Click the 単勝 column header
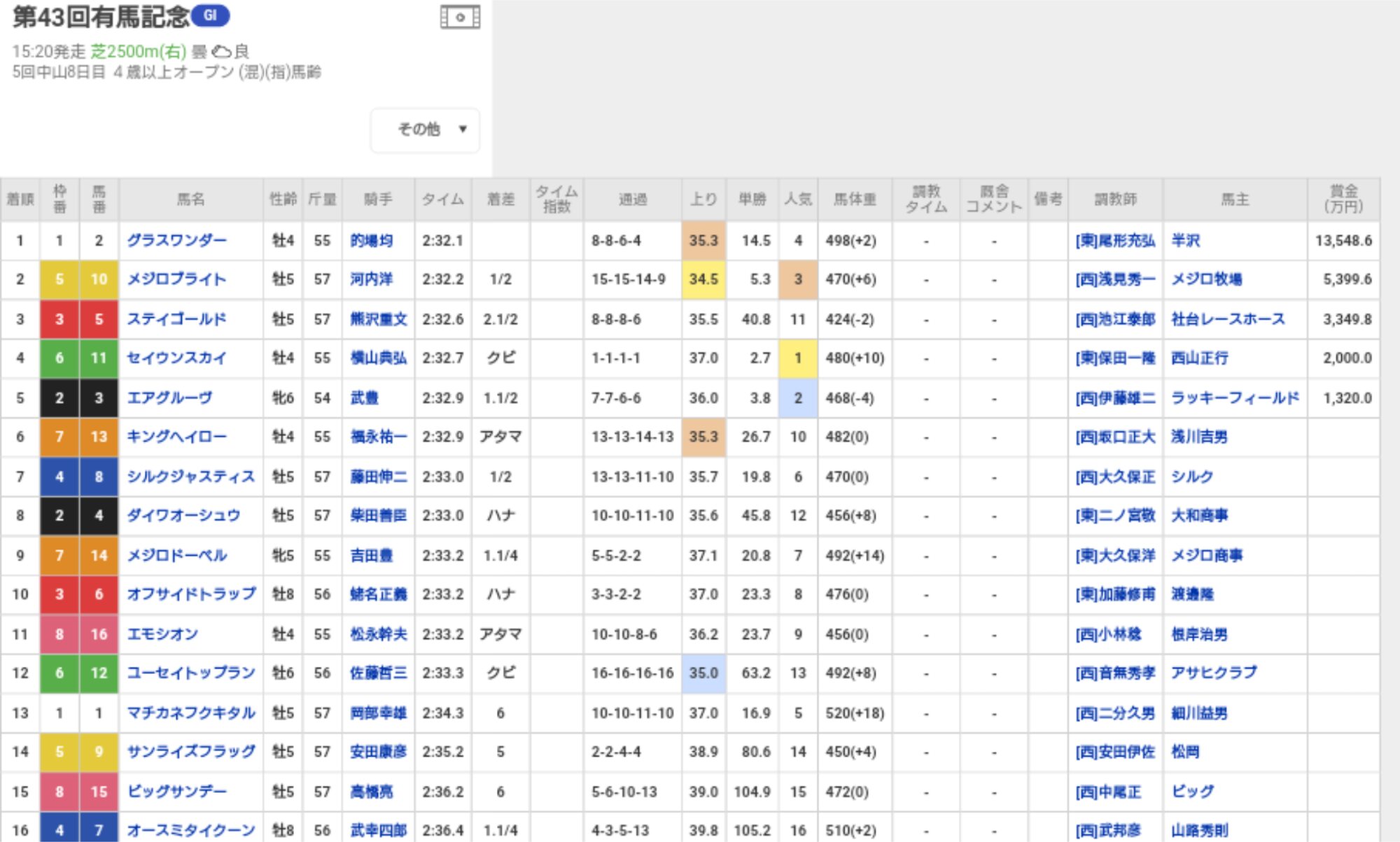Image resolution: width=1400 pixels, height=842 pixels. tap(752, 199)
